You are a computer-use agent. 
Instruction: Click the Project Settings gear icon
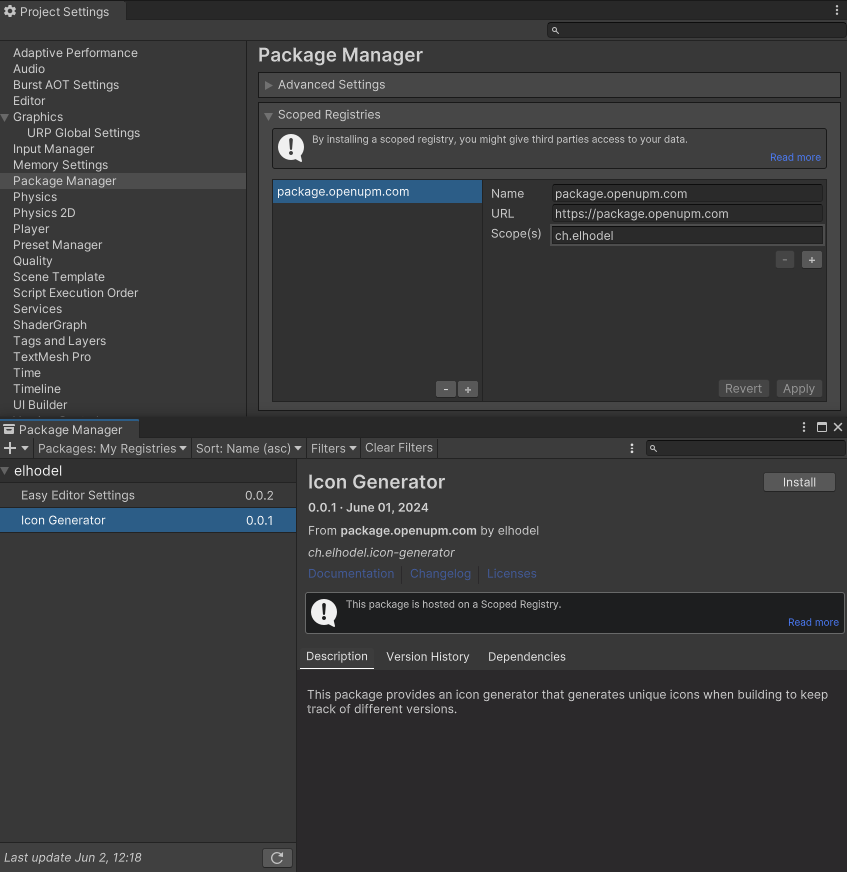pos(10,11)
